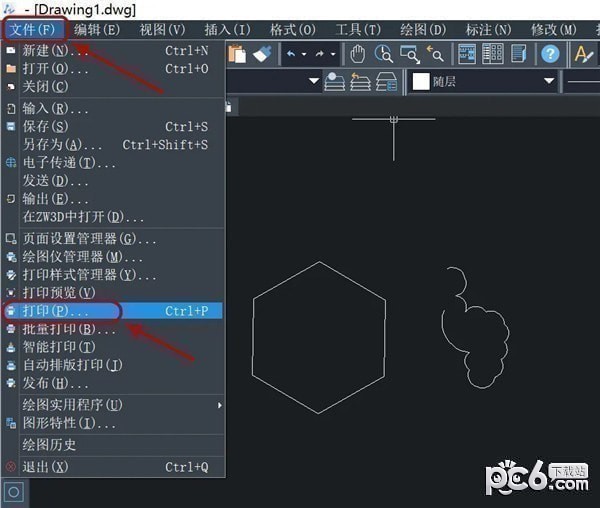Click the Zoom Previous icon

click(x=435, y=54)
